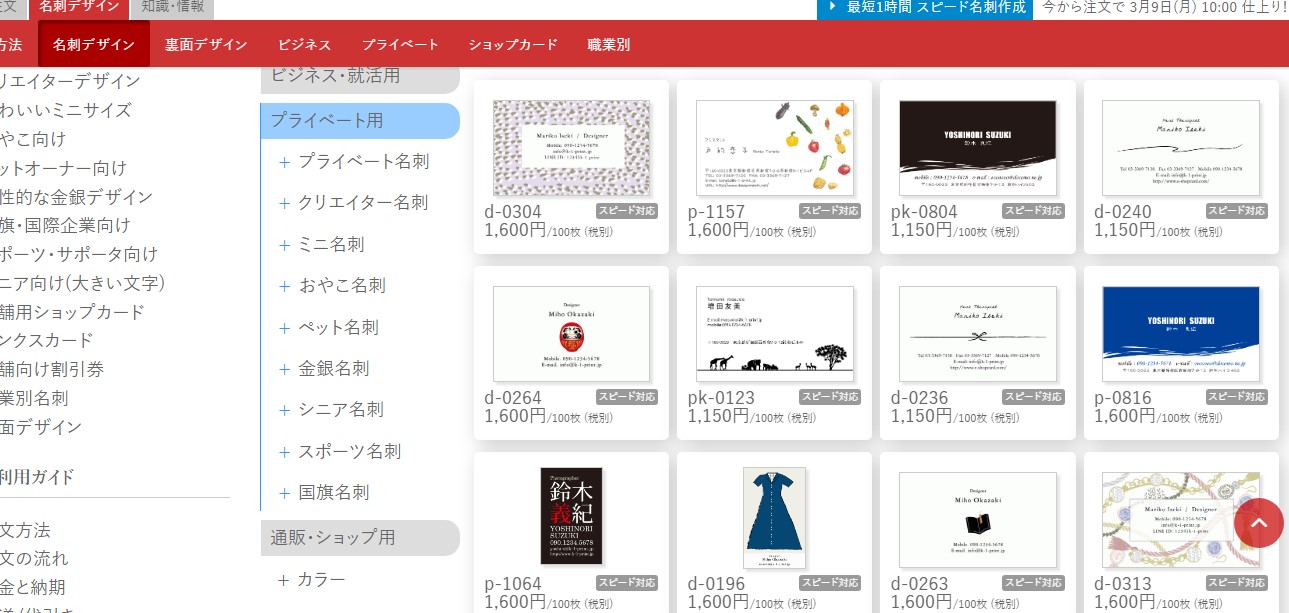Open the 舗用ショップカード sidebar link
1289x613 pixels.
click(x=73, y=312)
